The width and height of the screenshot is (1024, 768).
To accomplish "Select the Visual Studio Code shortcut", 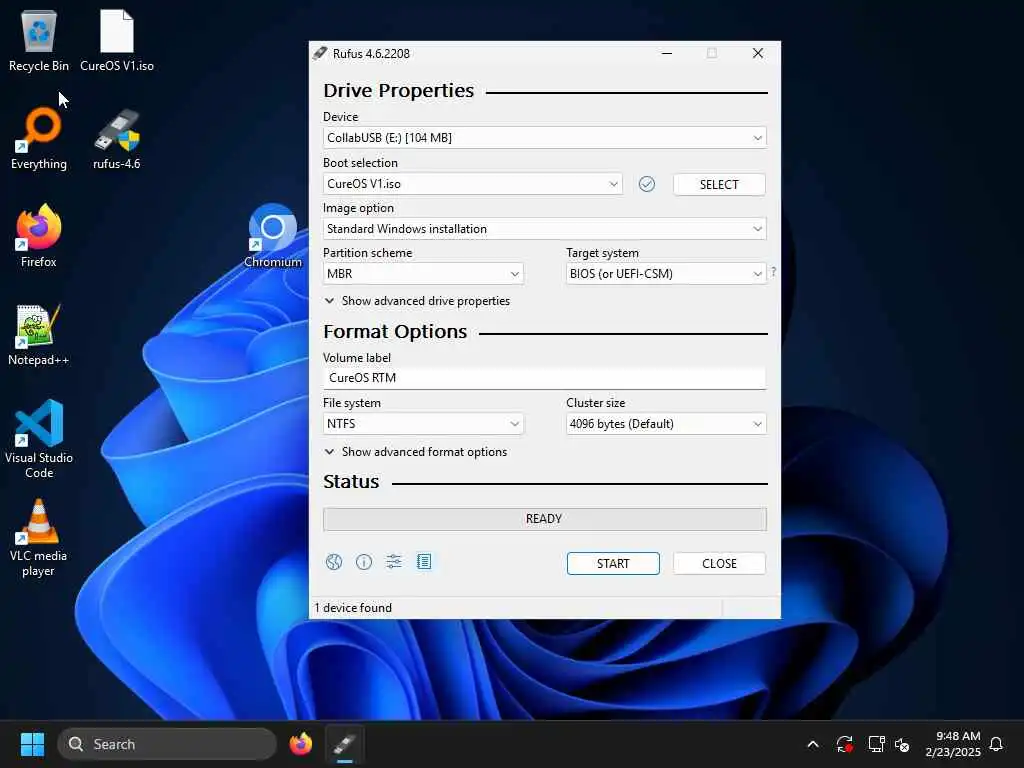I will click(x=39, y=439).
